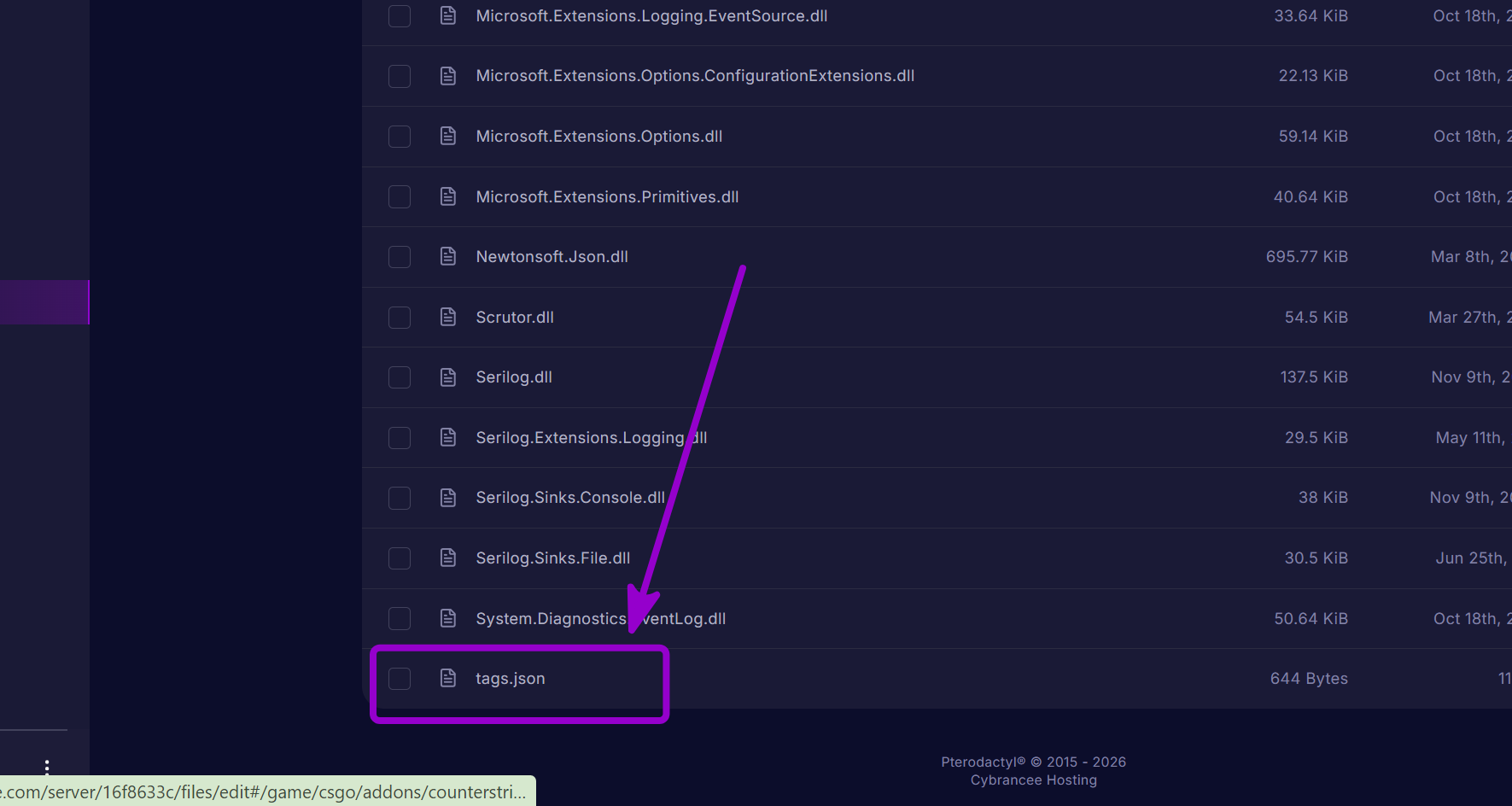
Task: Open the Microsoft.Extensions.Logging.EventSource.dll file
Action: coord(651,15)
